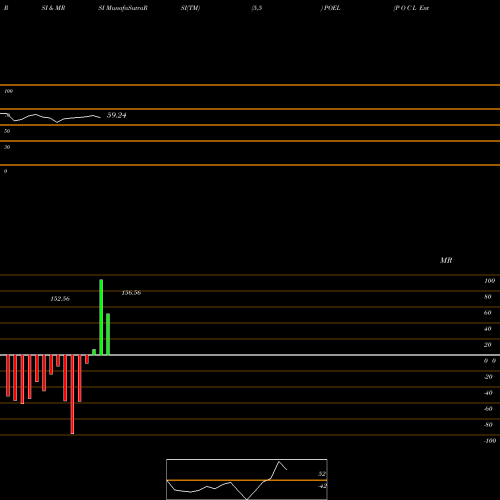Click the MR heading above the axis
The width and height of the screenshot is (500, 500).
click(446, 260)
